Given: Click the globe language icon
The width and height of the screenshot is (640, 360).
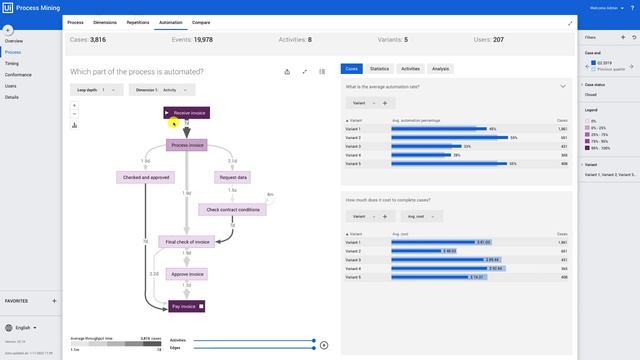Looking at the screenshot, I should [x=9, y=328].
